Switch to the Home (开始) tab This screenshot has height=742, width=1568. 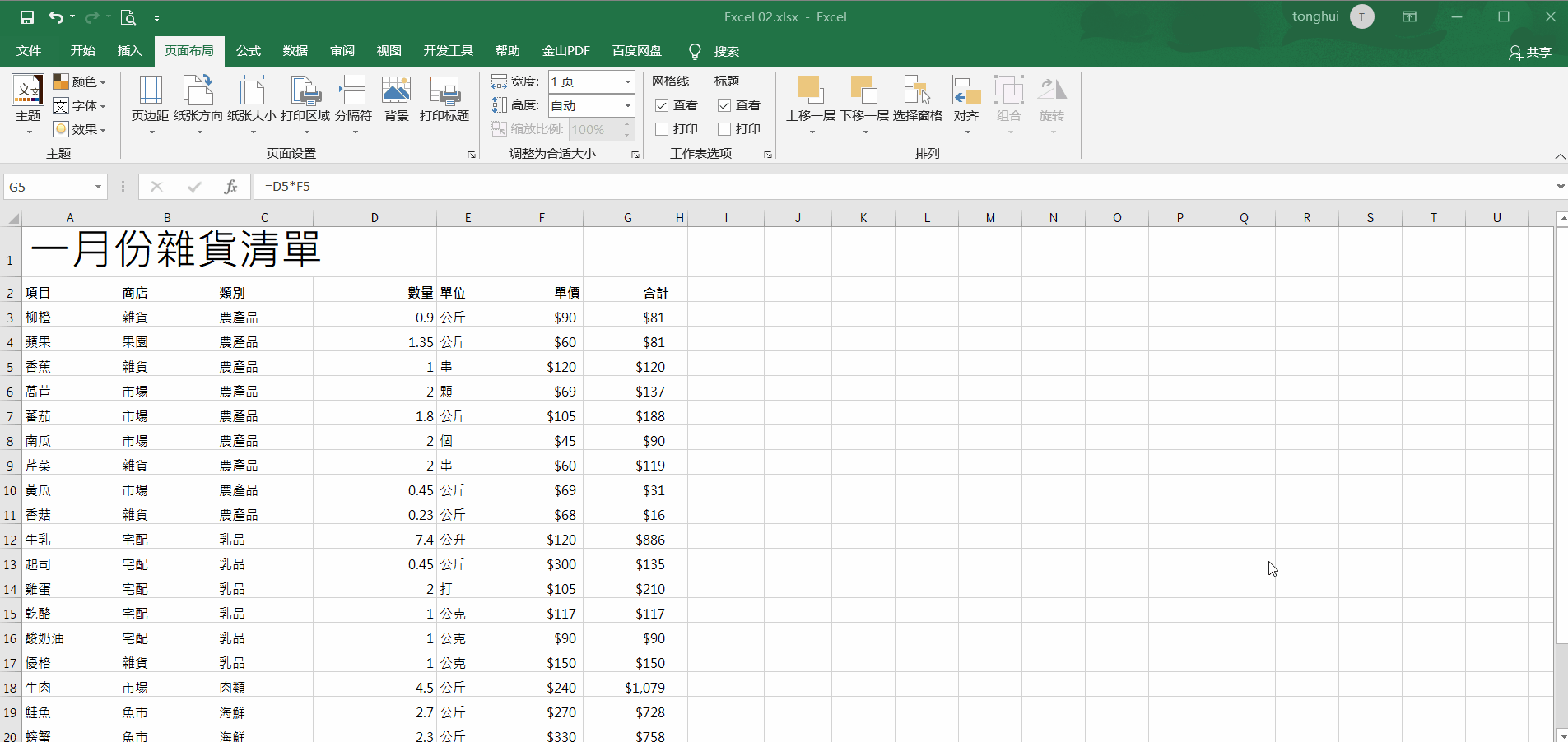83,51
